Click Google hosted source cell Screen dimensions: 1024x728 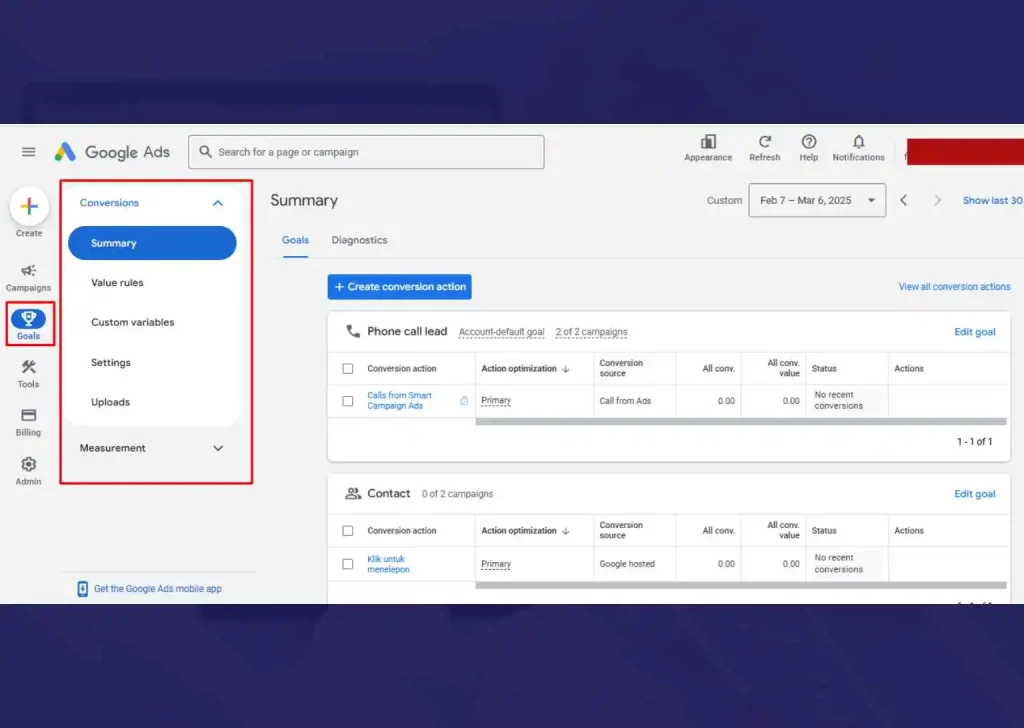[x=627, y=563]
